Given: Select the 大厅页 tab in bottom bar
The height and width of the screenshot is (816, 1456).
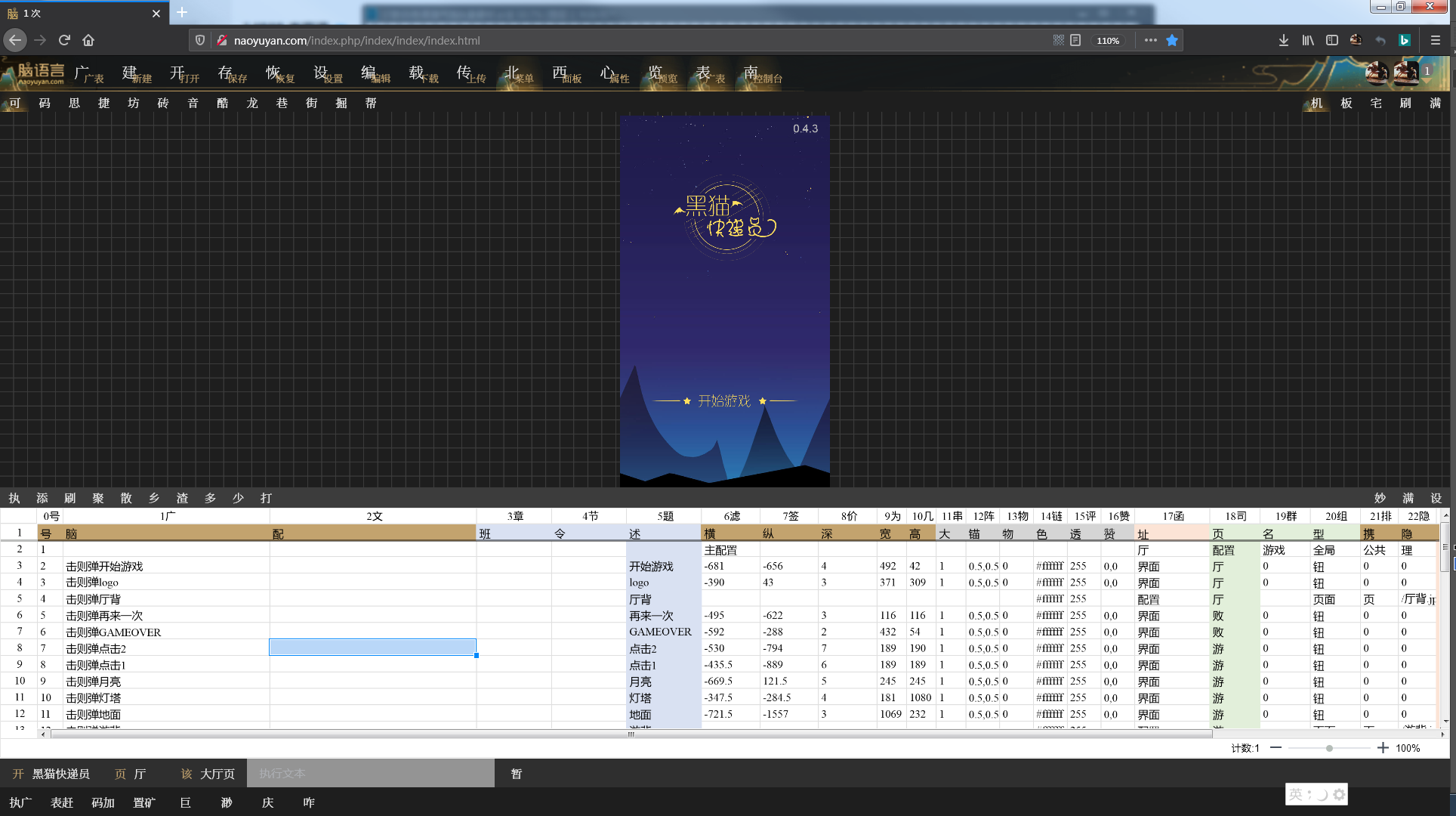Looking at the screenshot, I should (x=217, y=774).
